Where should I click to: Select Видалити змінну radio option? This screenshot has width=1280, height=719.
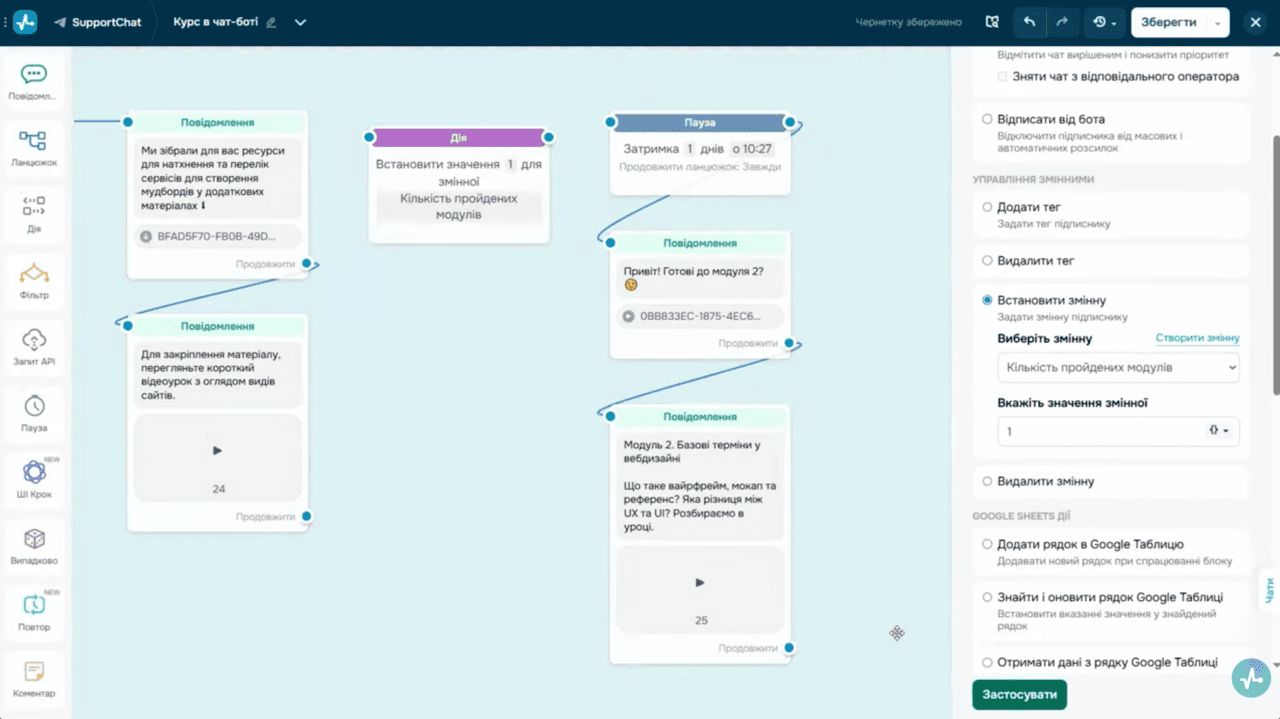tap(988, 481)
